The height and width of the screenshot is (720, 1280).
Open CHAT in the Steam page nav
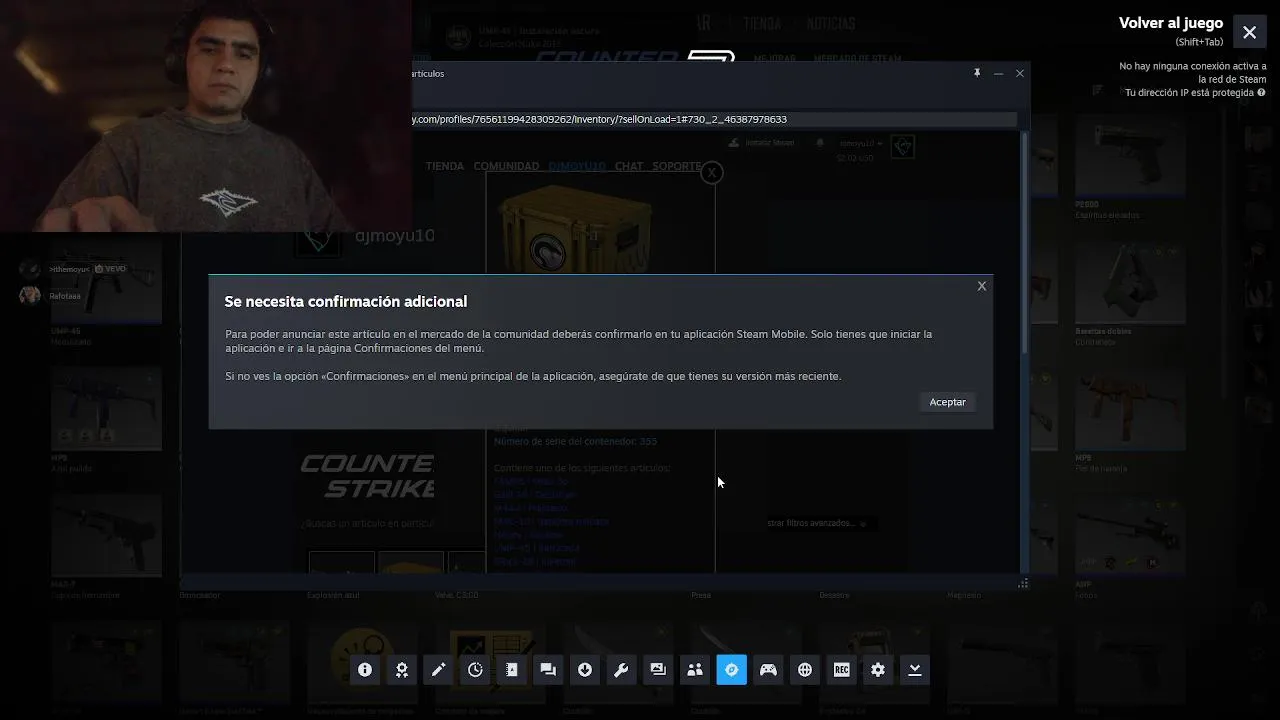[x=629, y=166]
